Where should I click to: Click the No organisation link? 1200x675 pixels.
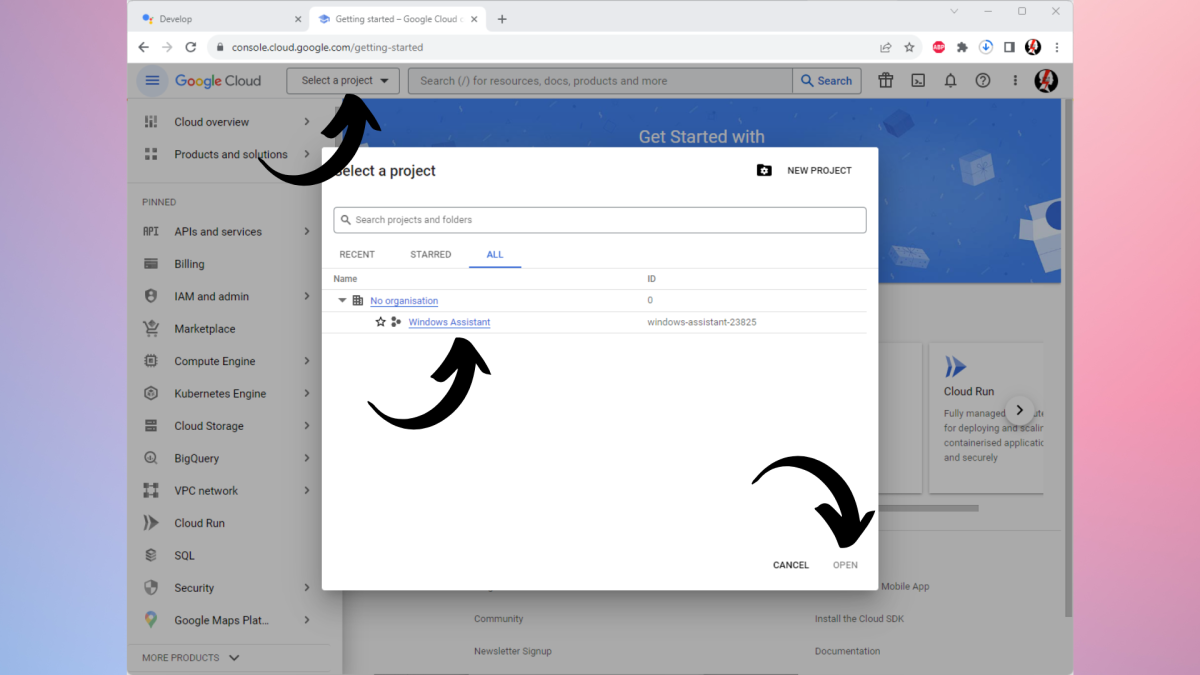click(x=404, y=300)
